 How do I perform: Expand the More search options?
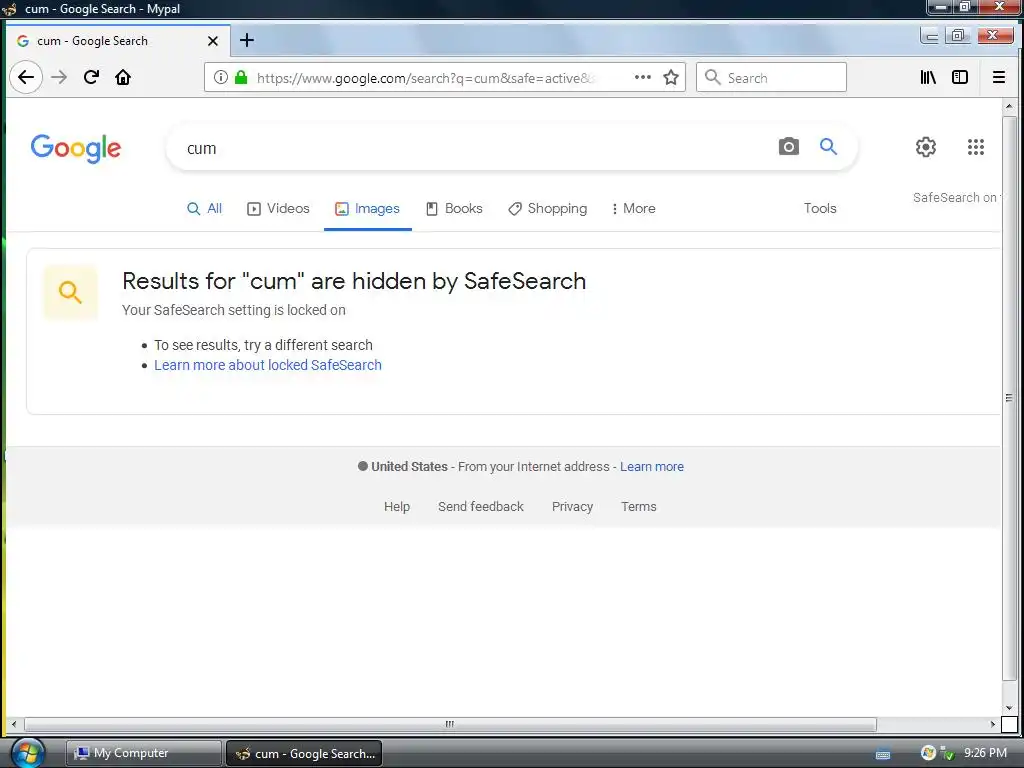point(633,208)
